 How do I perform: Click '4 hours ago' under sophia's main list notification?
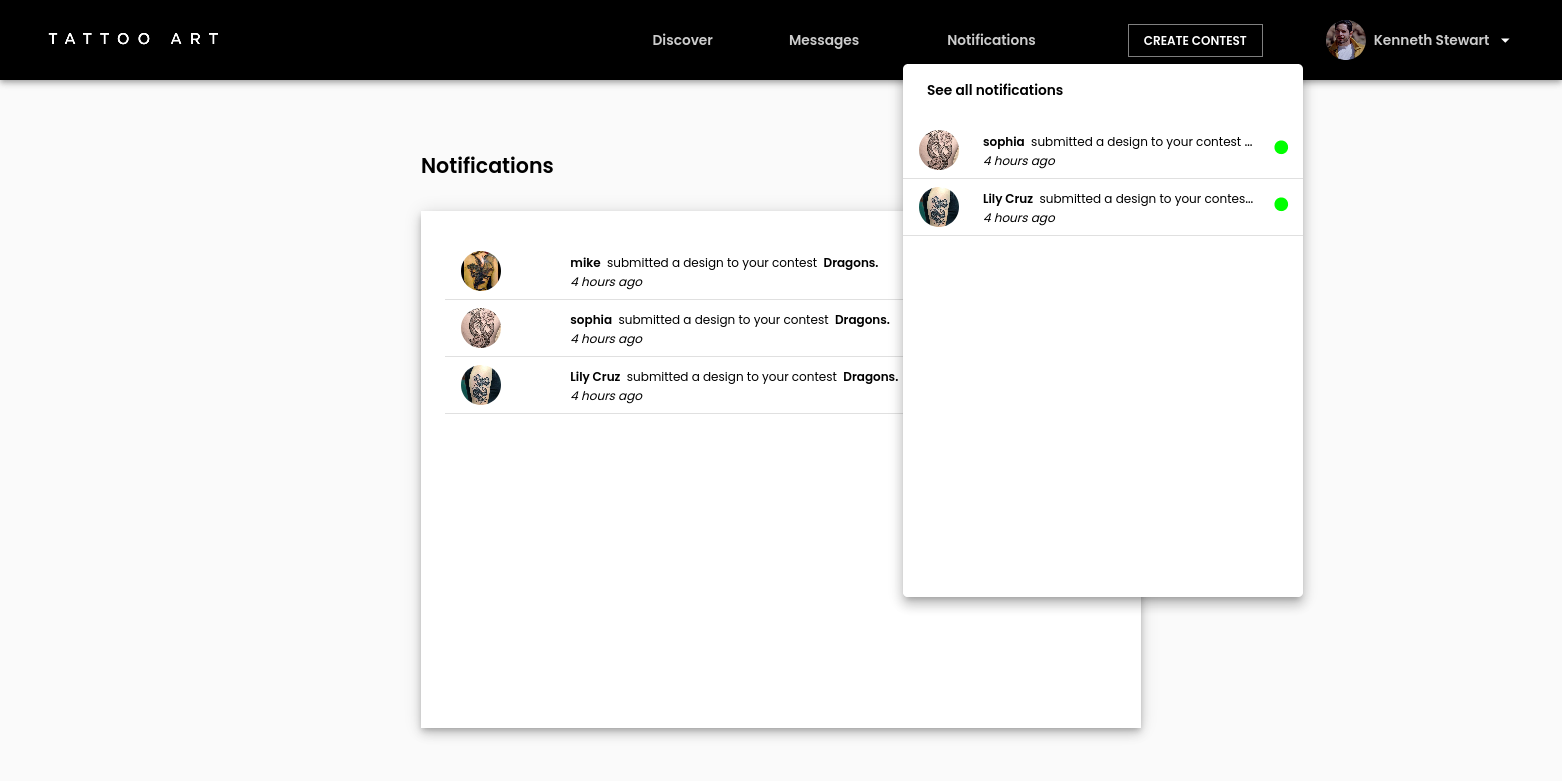[606, 339]
